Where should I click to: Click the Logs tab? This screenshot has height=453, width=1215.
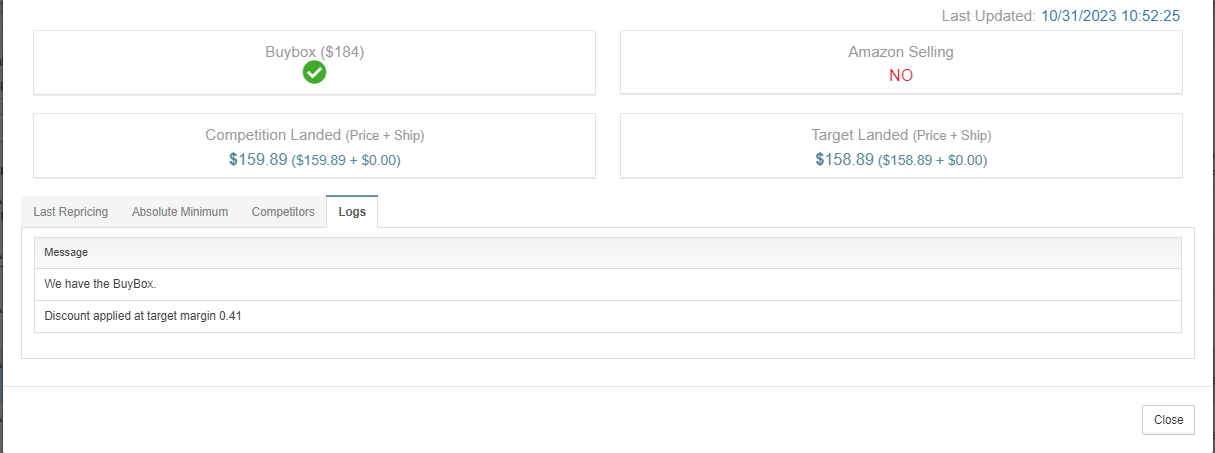pos(352,212)
